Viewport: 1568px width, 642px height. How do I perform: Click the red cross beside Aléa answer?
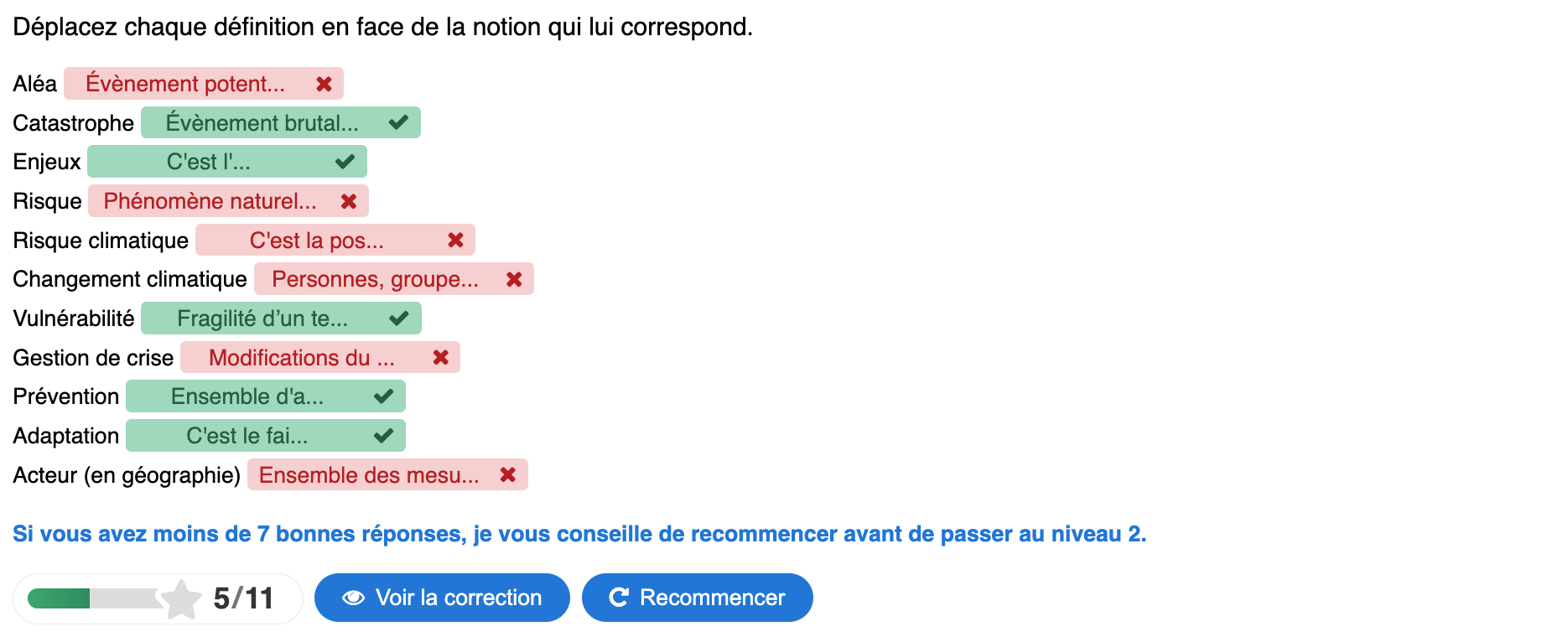tap(324, 84)
